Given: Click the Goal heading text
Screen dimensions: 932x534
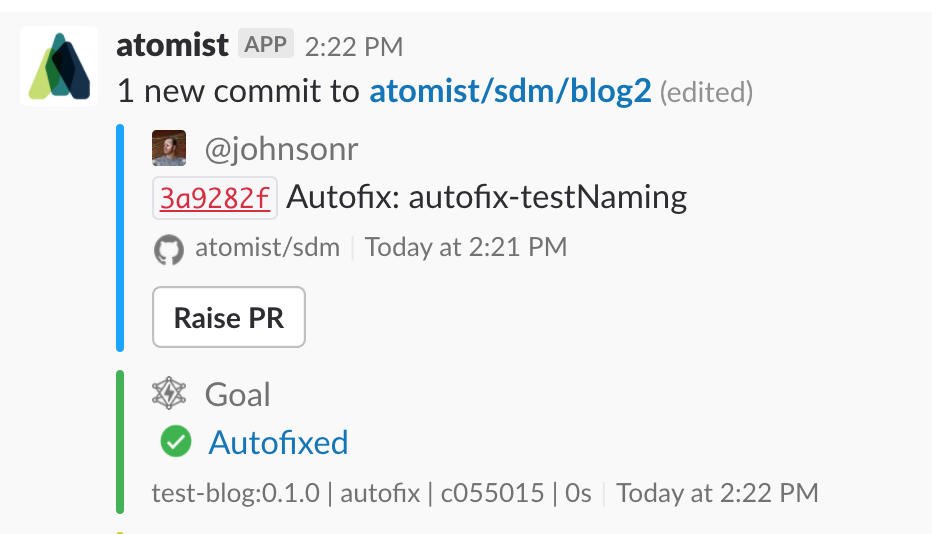Looking at the screenshot, I should [238, 395].
